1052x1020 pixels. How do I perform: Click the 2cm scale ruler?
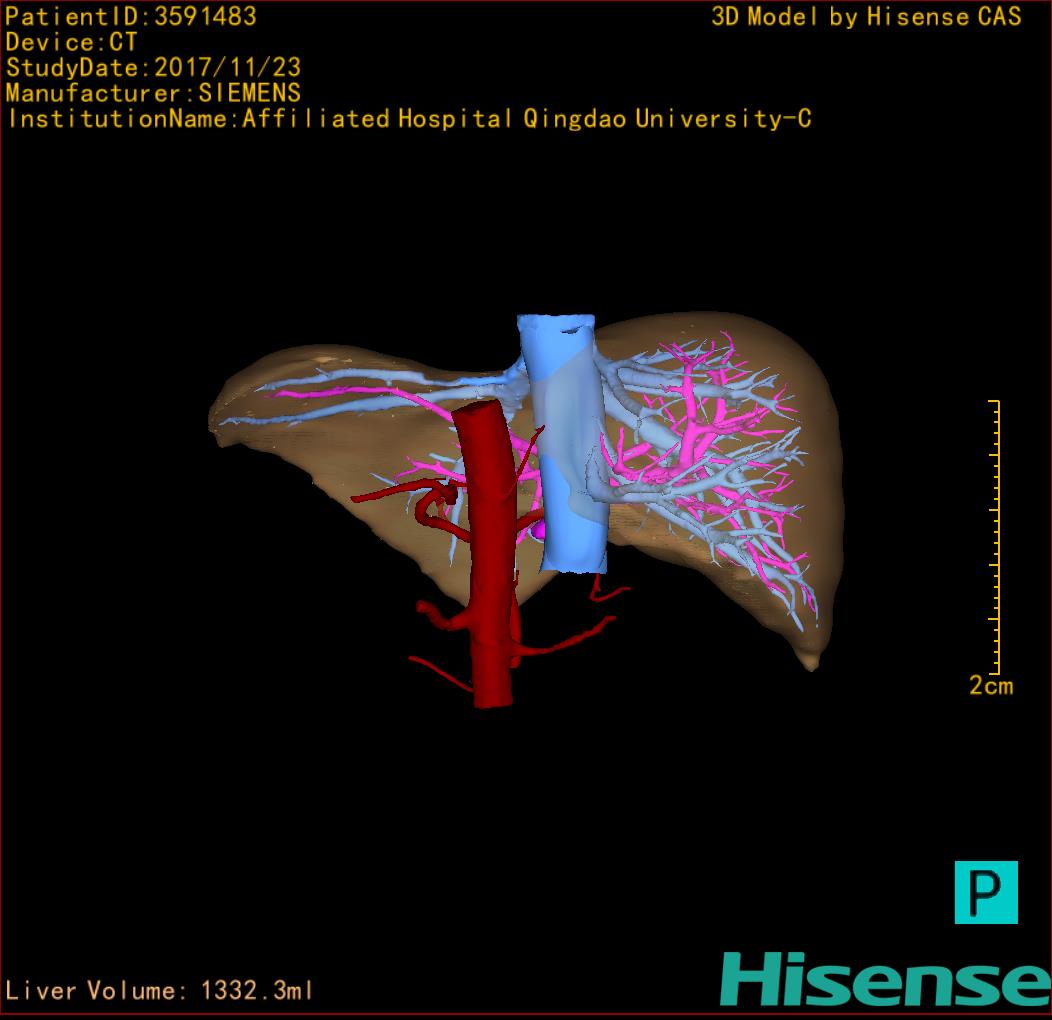click(x=994, y=537)
